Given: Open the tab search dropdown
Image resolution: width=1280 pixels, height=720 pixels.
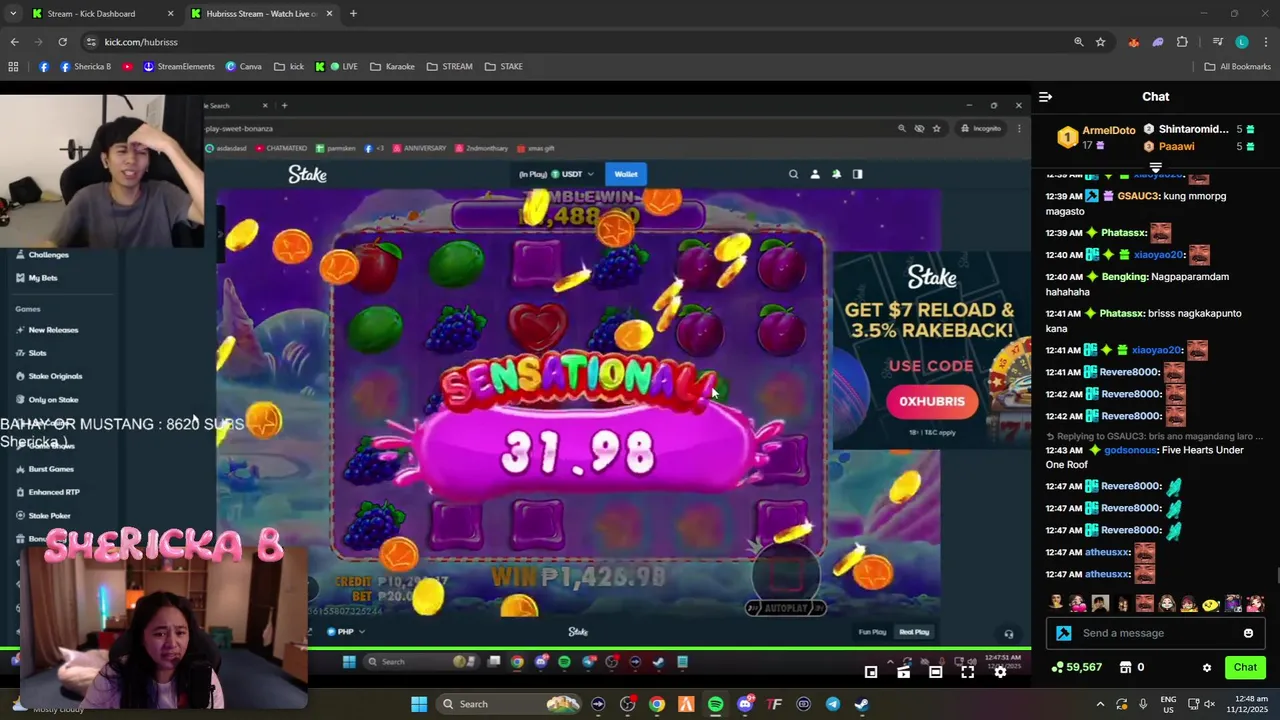Looking at the screenshot, I should [13, 14].
